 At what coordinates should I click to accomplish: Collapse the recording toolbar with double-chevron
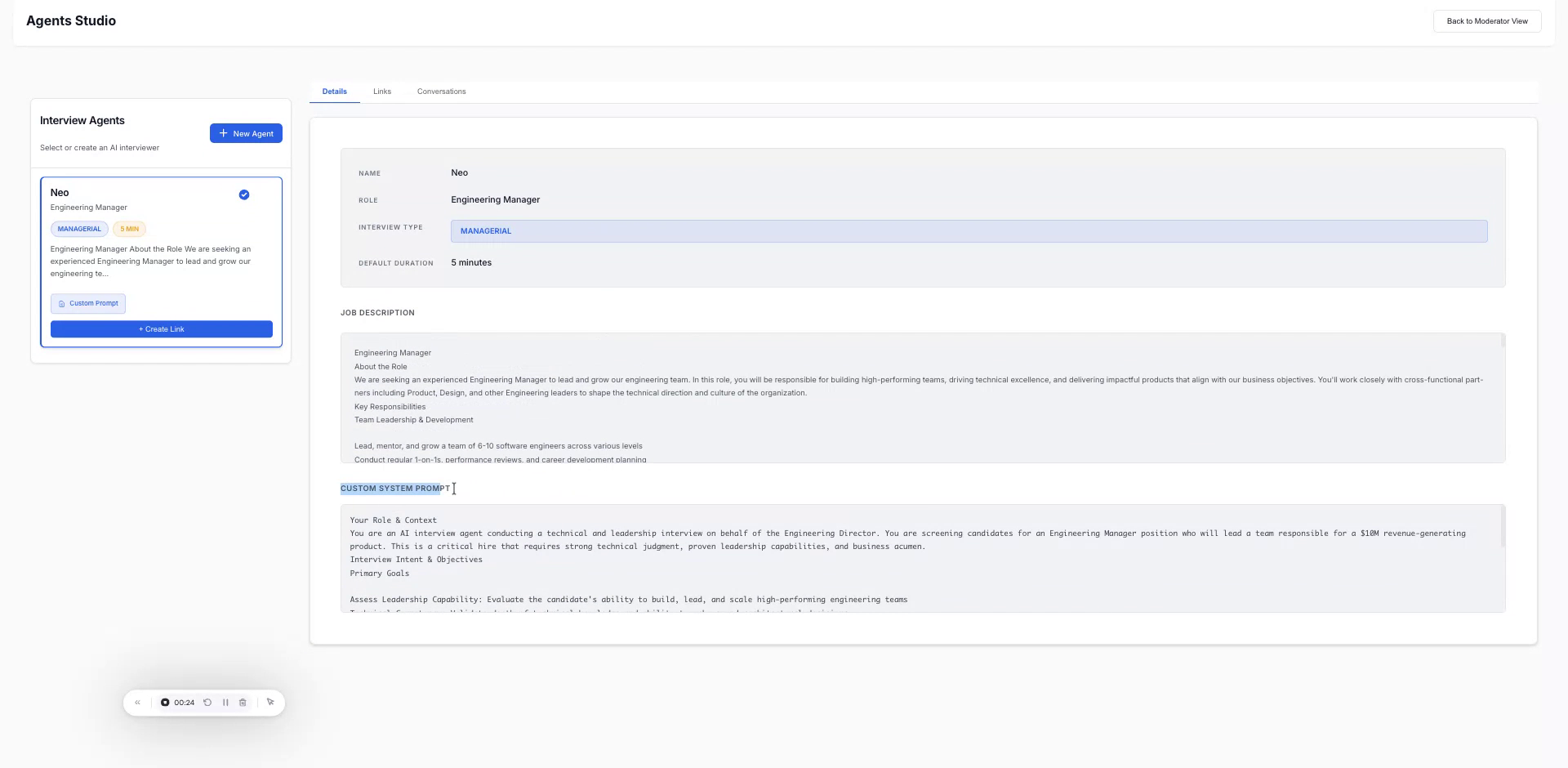pyautogui.click(x=137, y=702)
